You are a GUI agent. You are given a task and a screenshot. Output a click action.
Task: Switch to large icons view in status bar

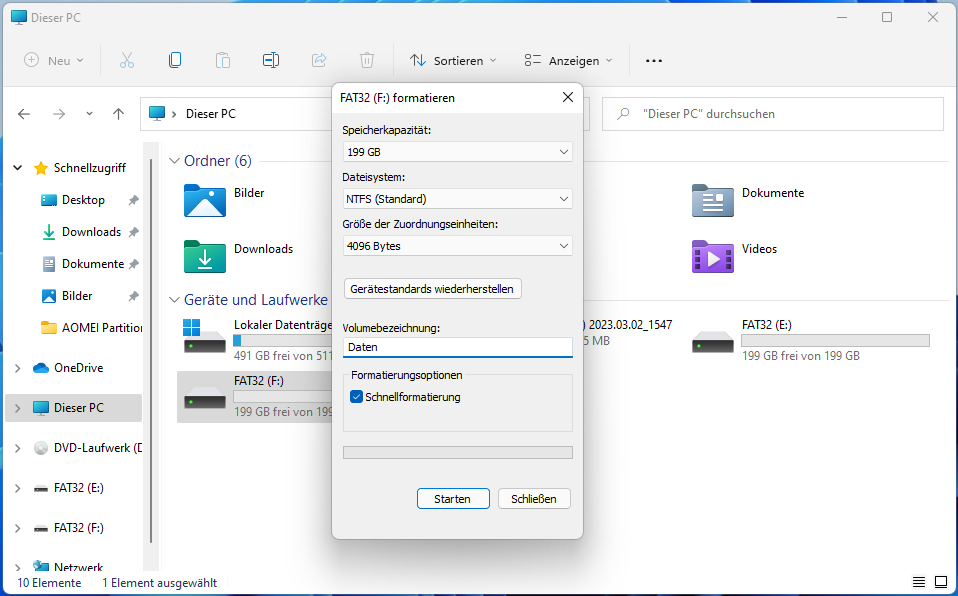[x=941, y=582]
